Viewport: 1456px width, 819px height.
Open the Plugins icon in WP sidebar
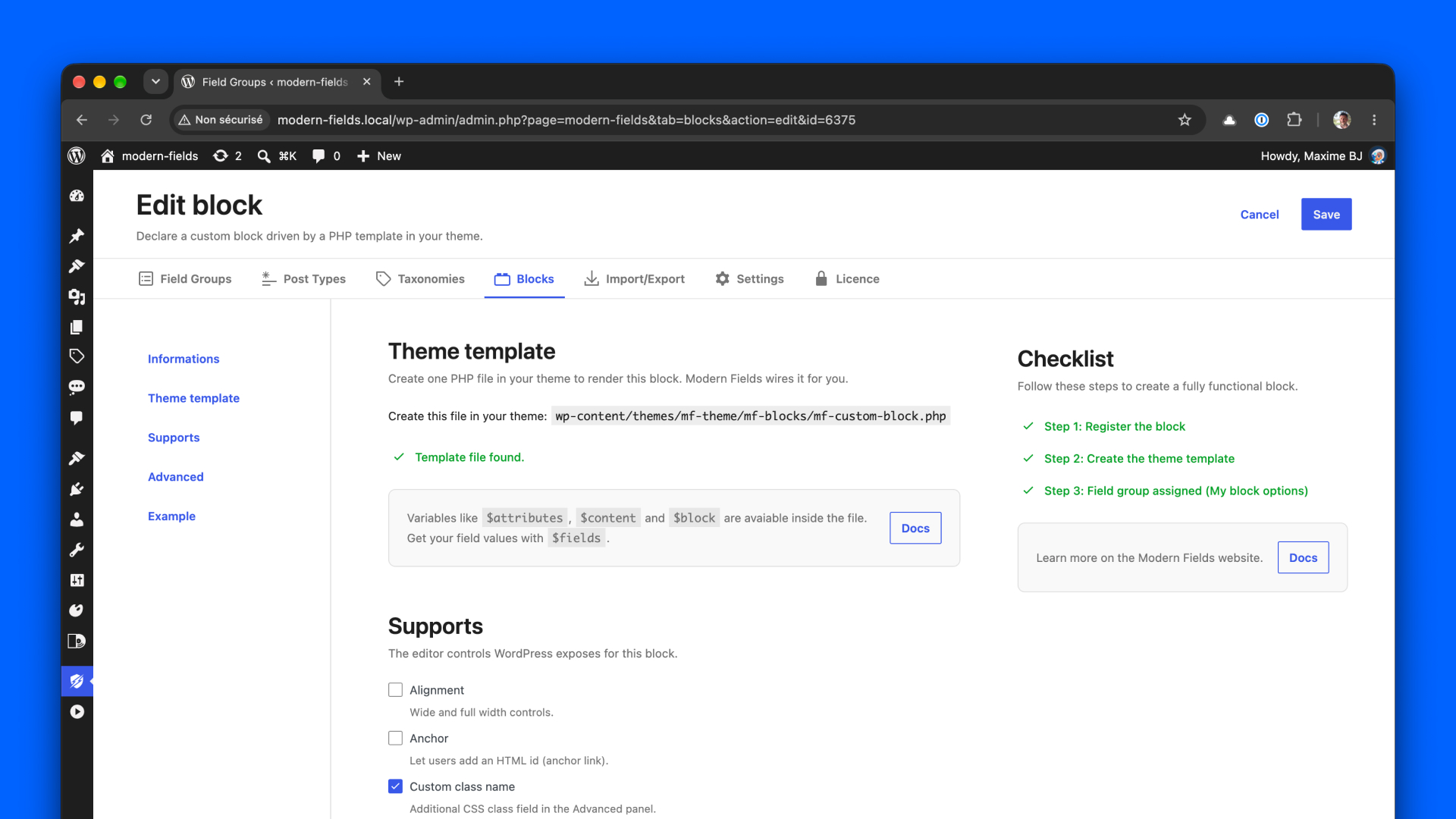[x=77, y=489]
